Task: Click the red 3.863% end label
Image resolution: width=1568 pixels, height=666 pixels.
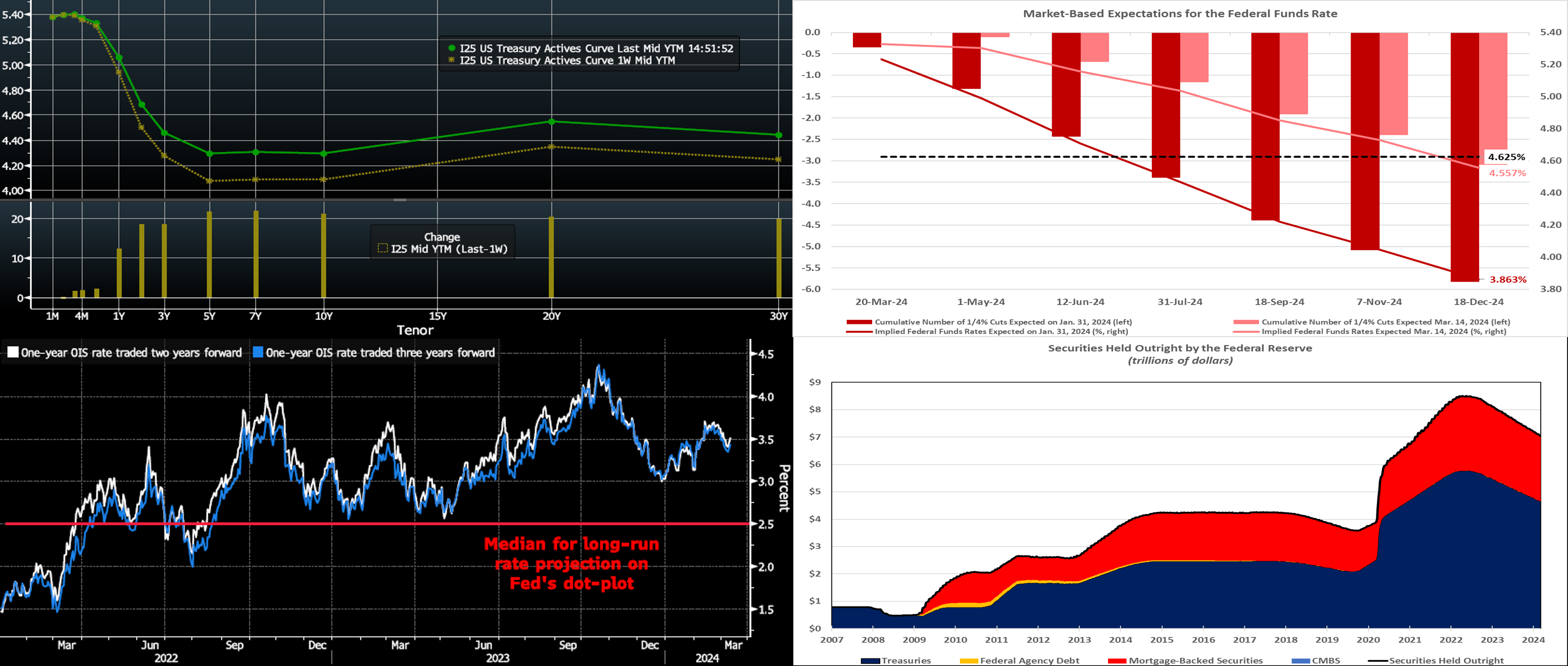Action: [1508, 280]
